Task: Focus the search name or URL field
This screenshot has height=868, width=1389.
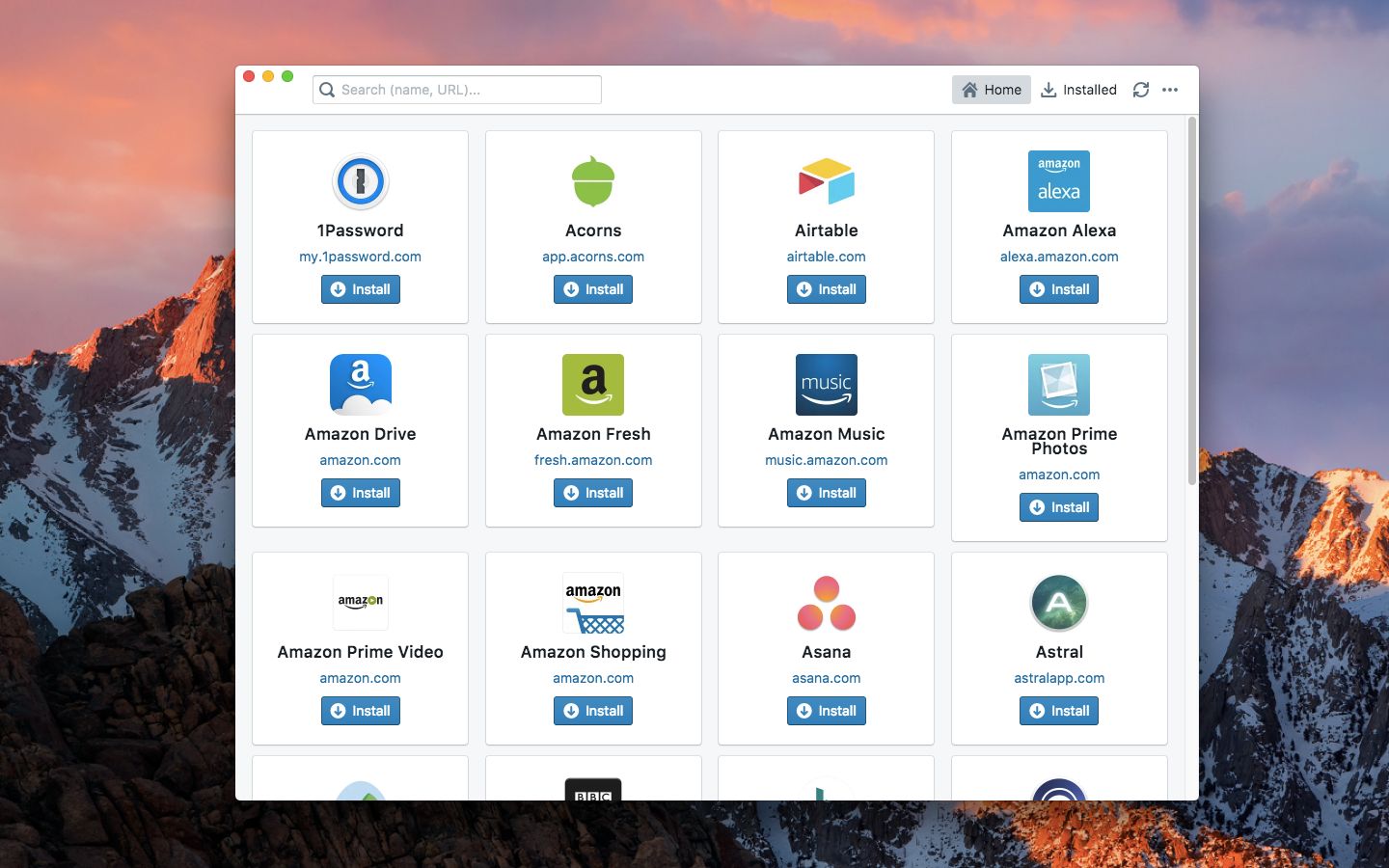Action: (x=457, y=90)
